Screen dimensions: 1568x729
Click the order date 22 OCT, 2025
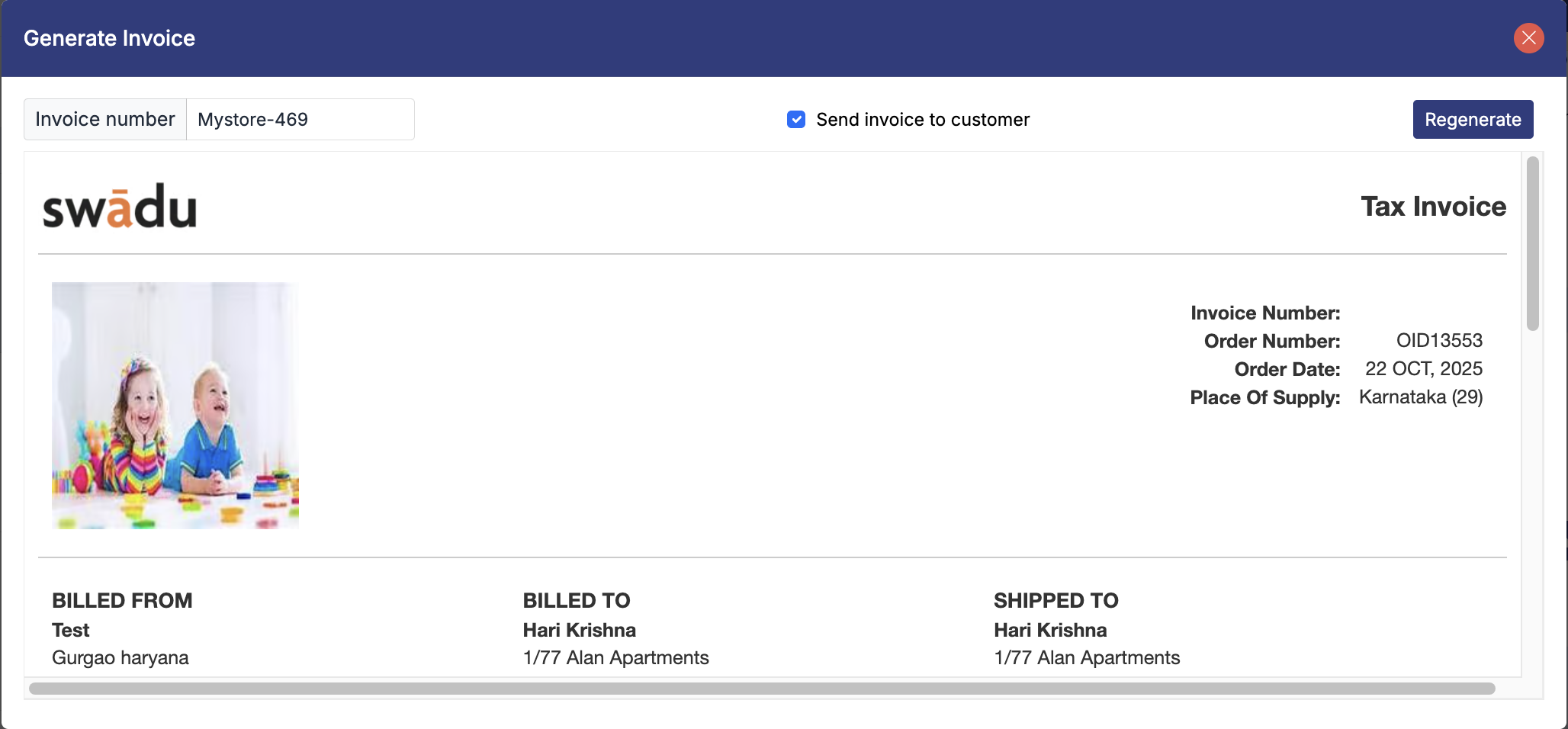(x=1423, y=369)
